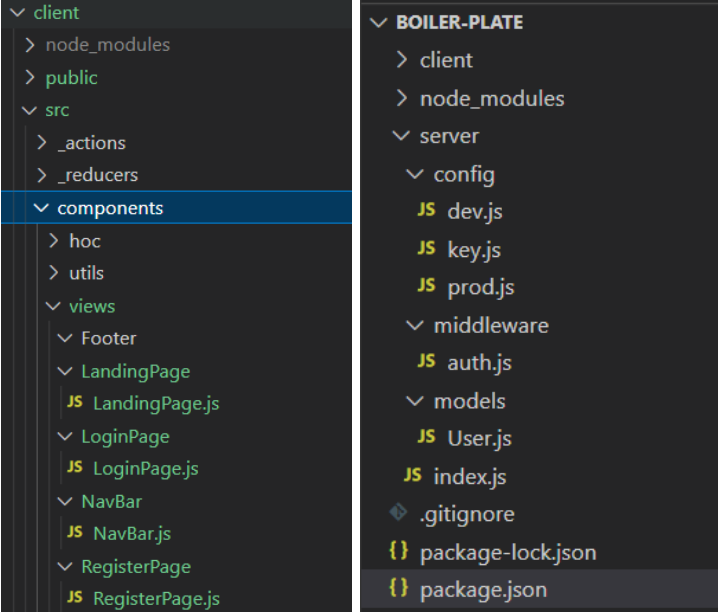Viewport: 720px width, 614px height.
Task: Collapse the LandingPage folder chevron
Action: [x=65, y=372]
